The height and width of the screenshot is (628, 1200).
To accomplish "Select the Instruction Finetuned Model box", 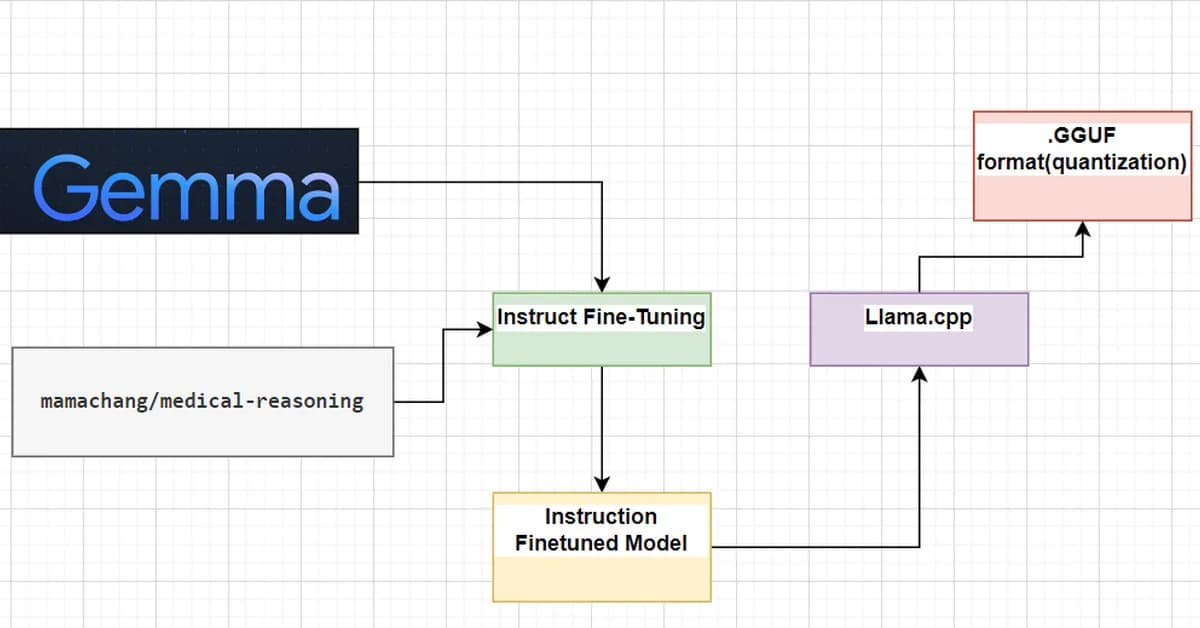I will click(602, 547).
